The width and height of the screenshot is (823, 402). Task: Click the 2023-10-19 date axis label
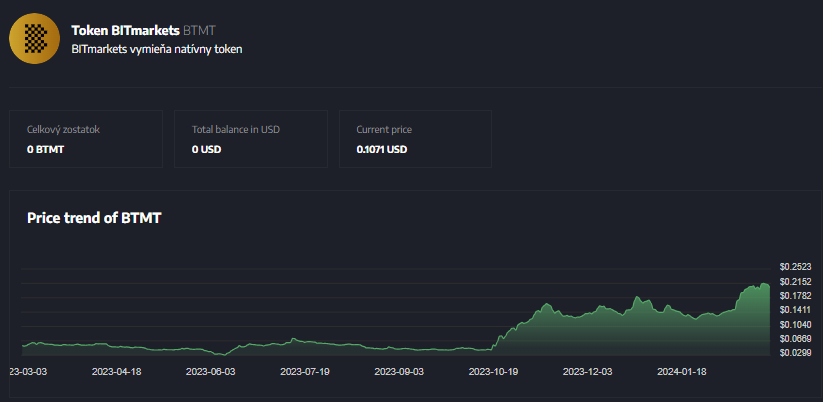coord(493,371)
